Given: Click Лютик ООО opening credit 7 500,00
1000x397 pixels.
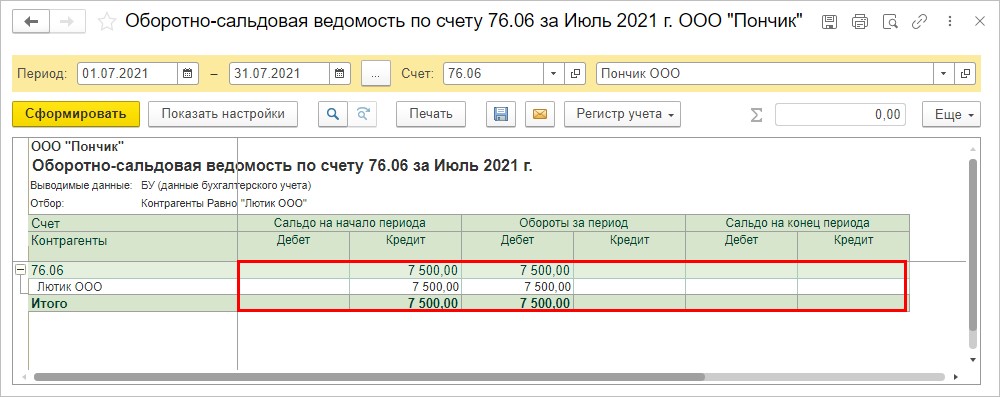Looking at the screenshot, I should 405,287.
